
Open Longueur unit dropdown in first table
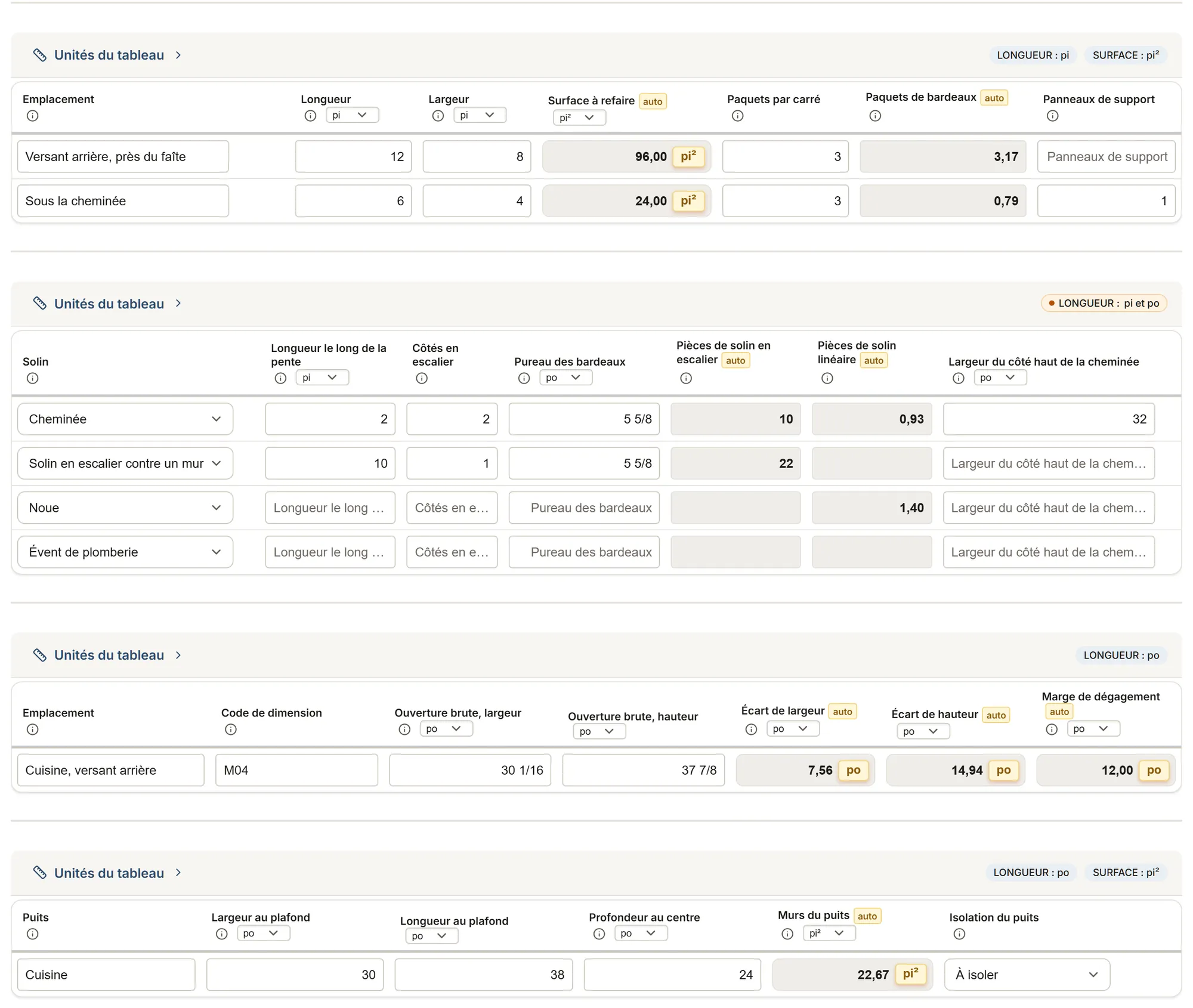click(x=353, y=115)
